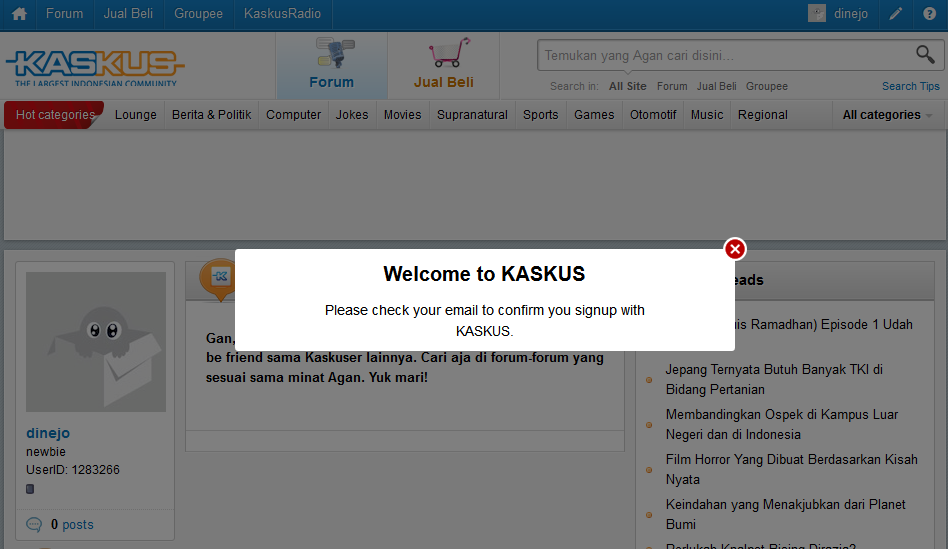Open the Hot categories tab
This screenshot has width=948, height=549.
[x=54, y=115]
